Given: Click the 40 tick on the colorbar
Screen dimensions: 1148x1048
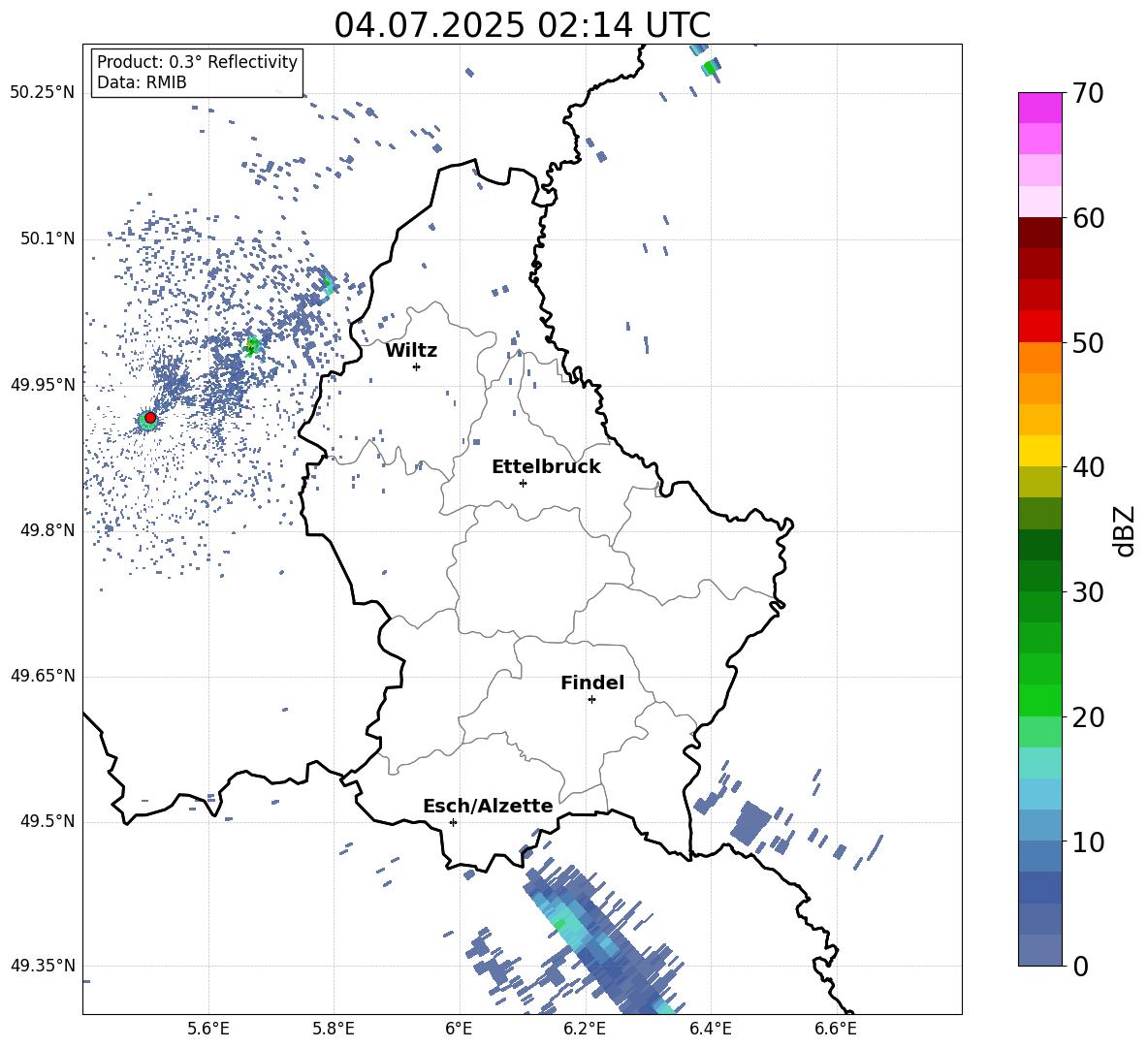Looking at the screenshot, I should point(1088,467).
